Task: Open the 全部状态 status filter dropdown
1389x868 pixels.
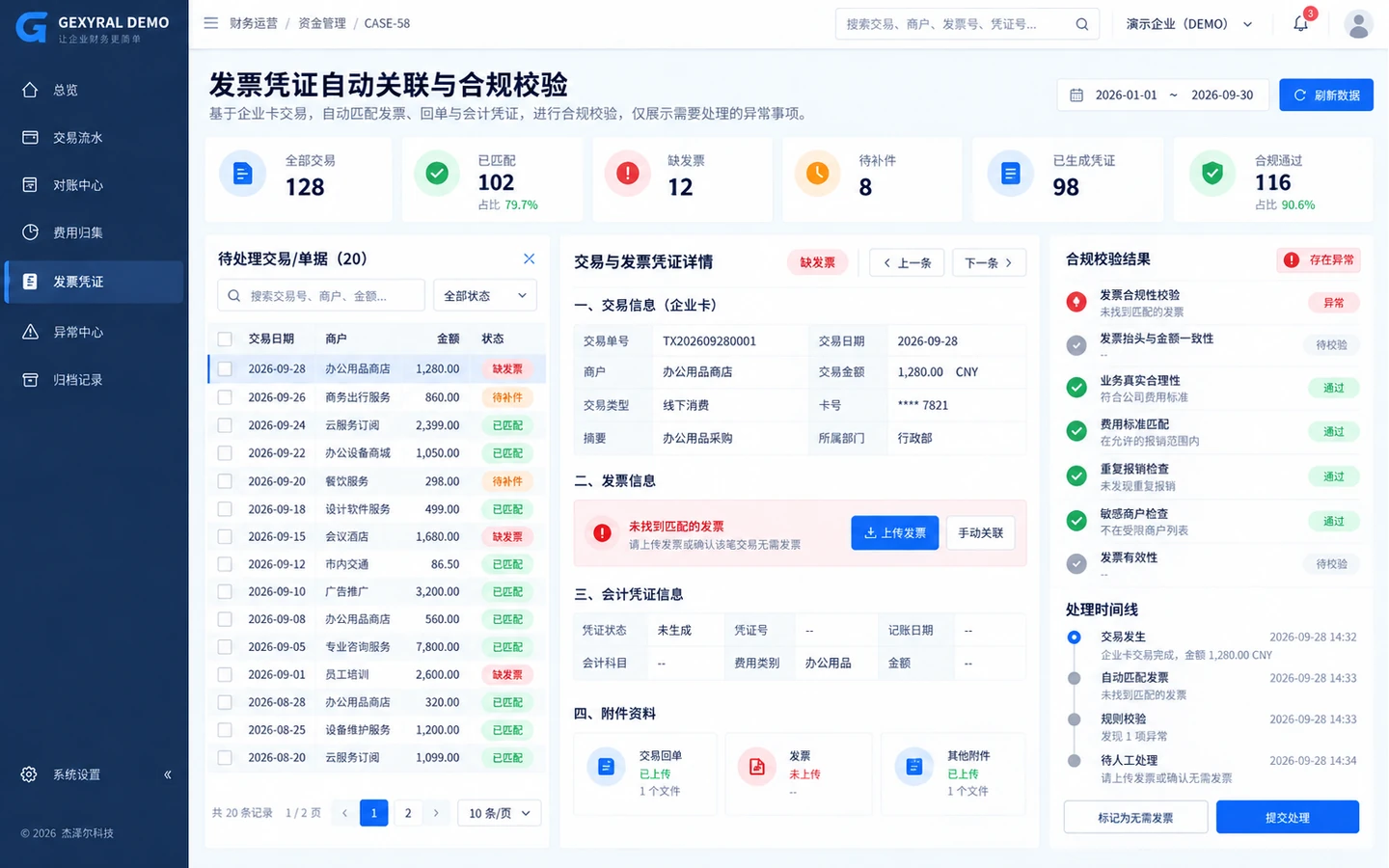Action: click(485, 296)
